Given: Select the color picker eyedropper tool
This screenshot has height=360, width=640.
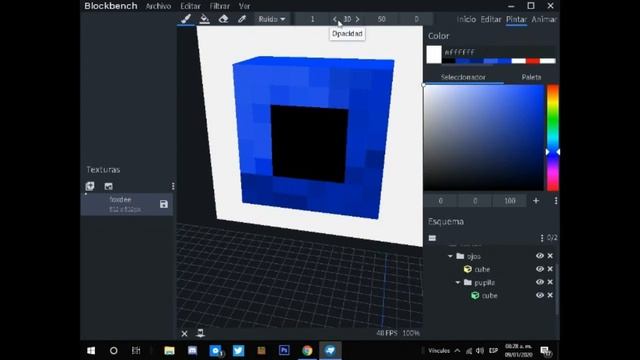Looking at the screenshot, I should click(x=242, y=19).
